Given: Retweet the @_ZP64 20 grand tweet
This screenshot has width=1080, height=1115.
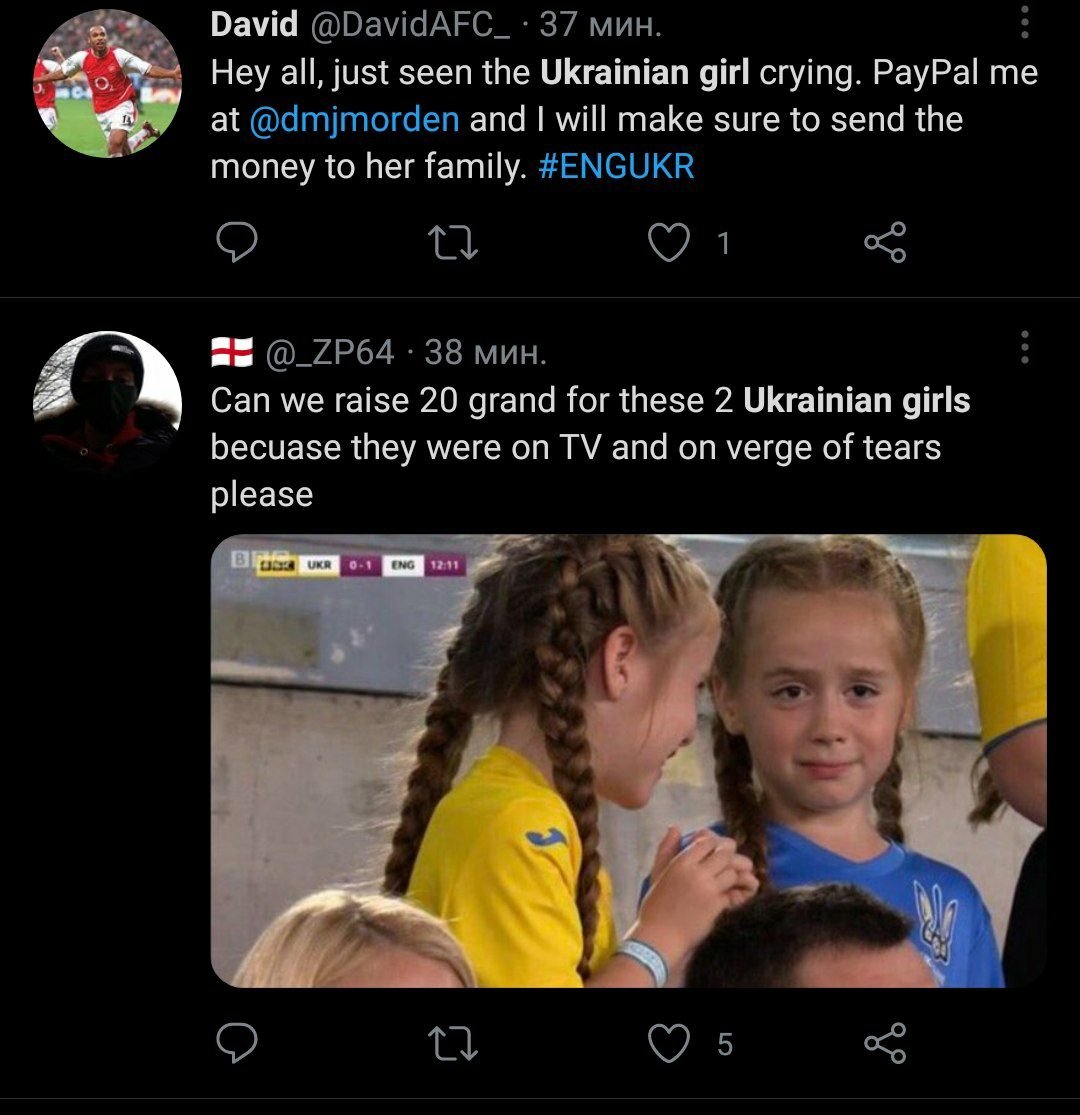Looking at the screenshot, I should point(453,1043).
